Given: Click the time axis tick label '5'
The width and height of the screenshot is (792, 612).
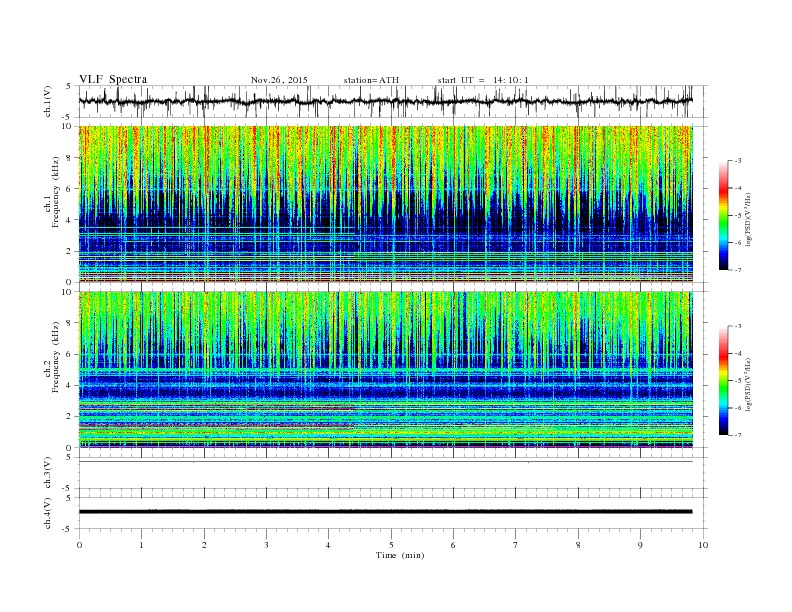Looking at the screenshot, I should point(391,545).
